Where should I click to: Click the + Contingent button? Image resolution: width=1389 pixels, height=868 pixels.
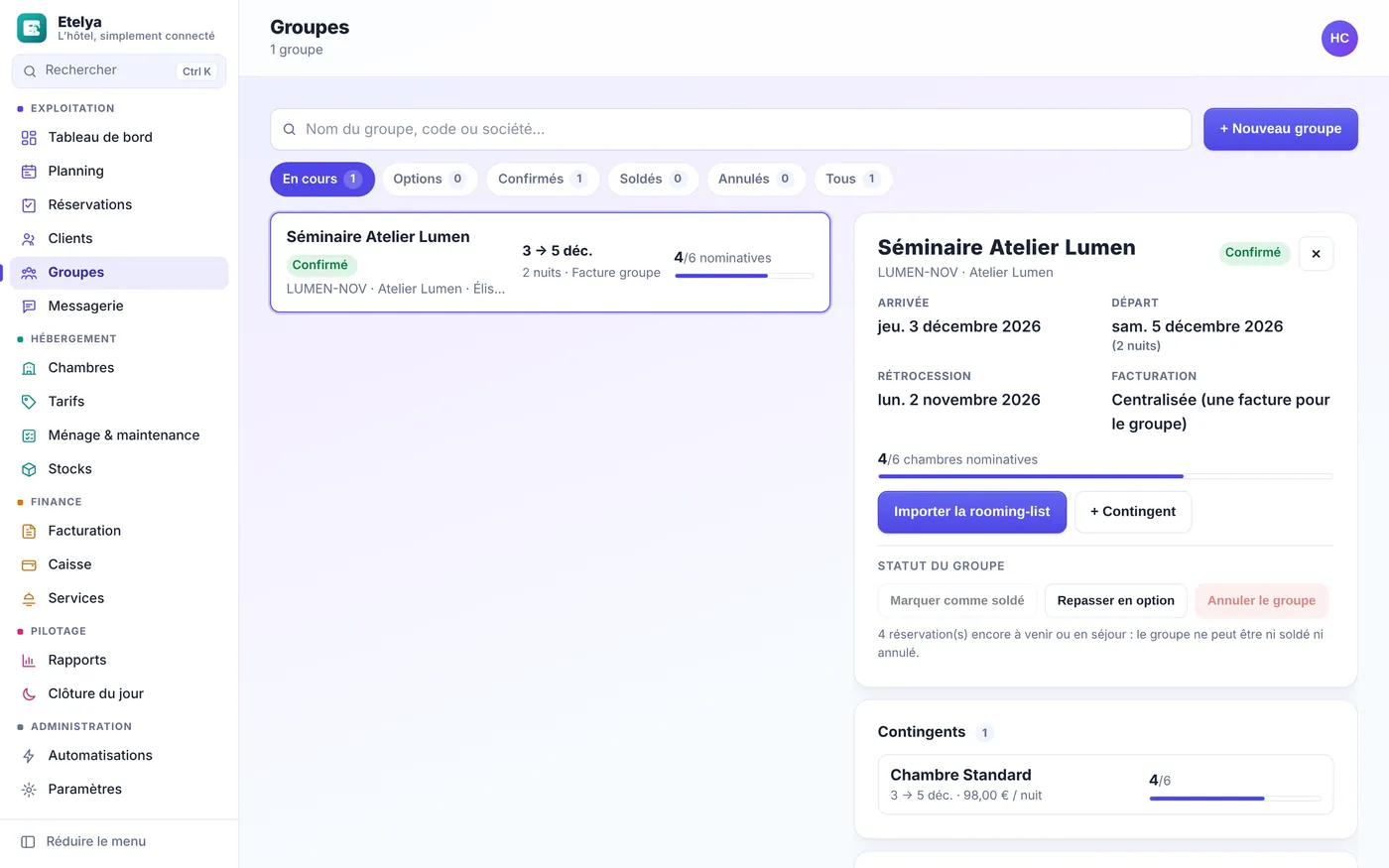click(x=1133, y=512)
